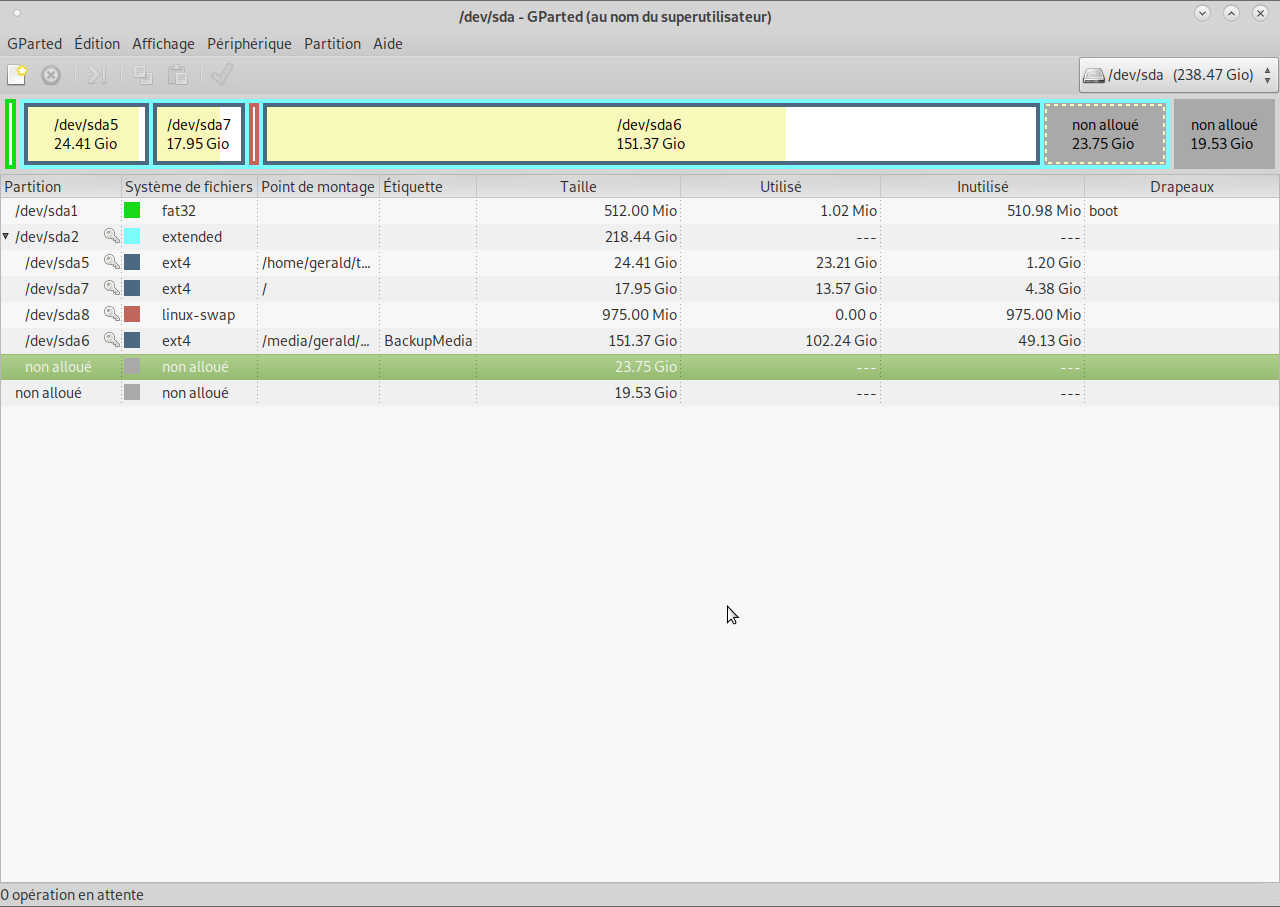Open the Partition menu
This screenshot has width=1280, height=907.
pyautogui.click(x=332, y=44)
